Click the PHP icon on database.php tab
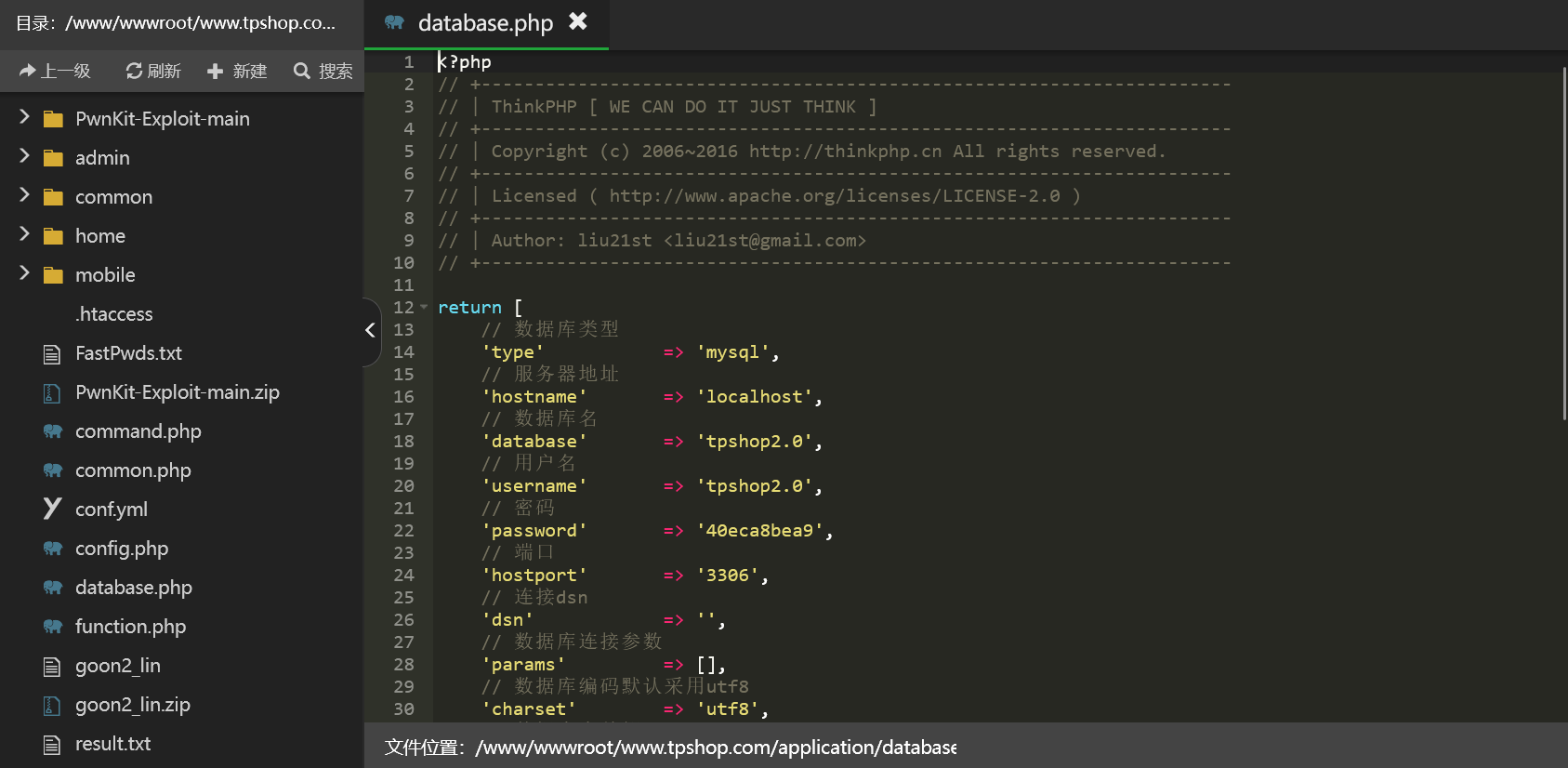The height and width of the screenshot is (768, 1568). point(394,22)
